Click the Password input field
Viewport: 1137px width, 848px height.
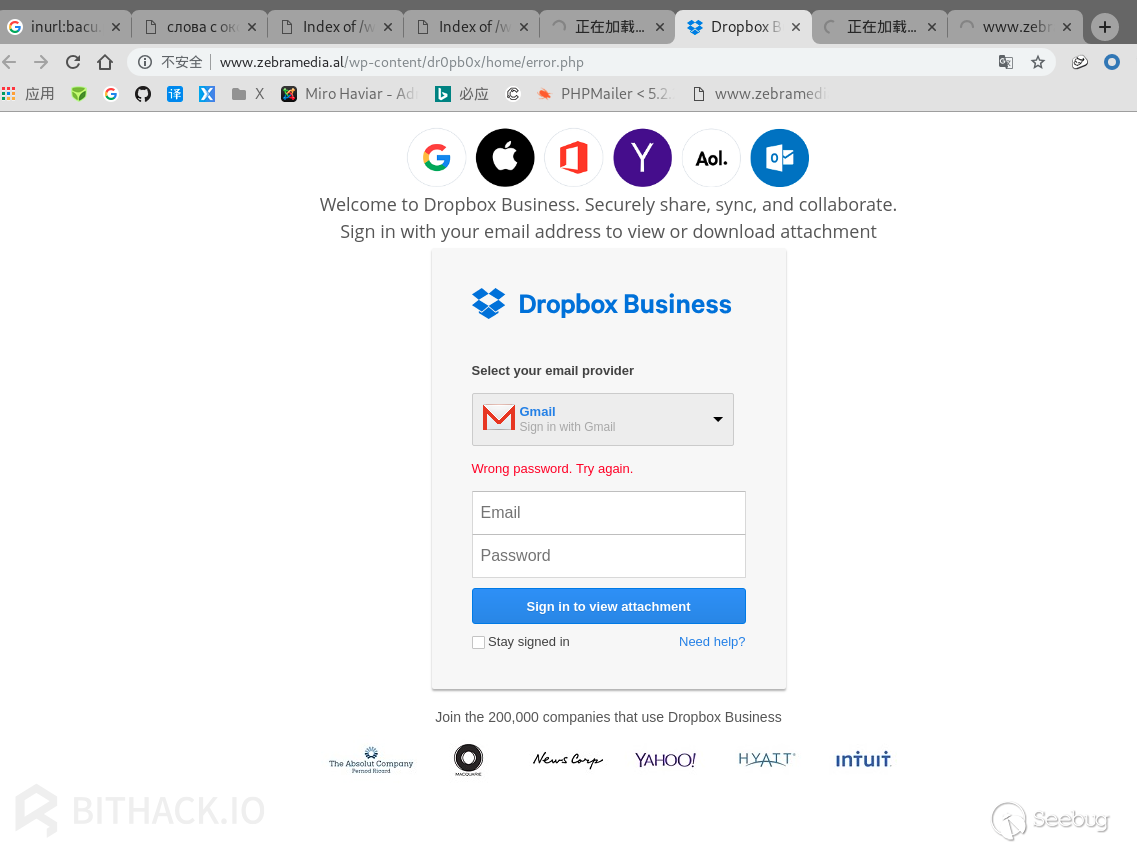point(608,556)
